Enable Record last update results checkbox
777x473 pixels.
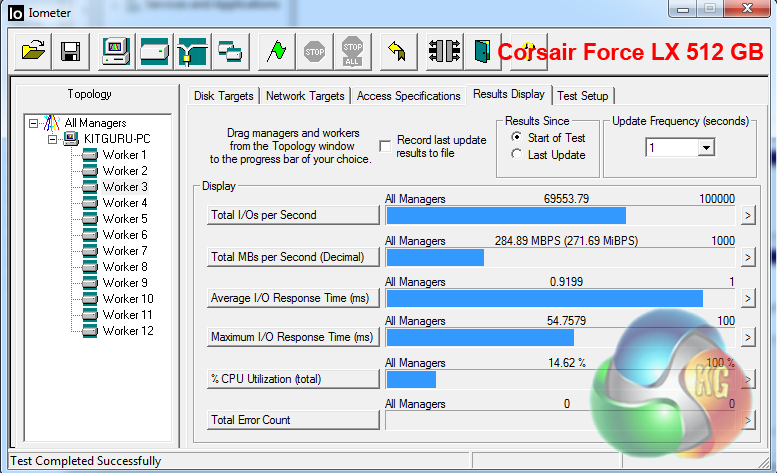tap(385, 146)
